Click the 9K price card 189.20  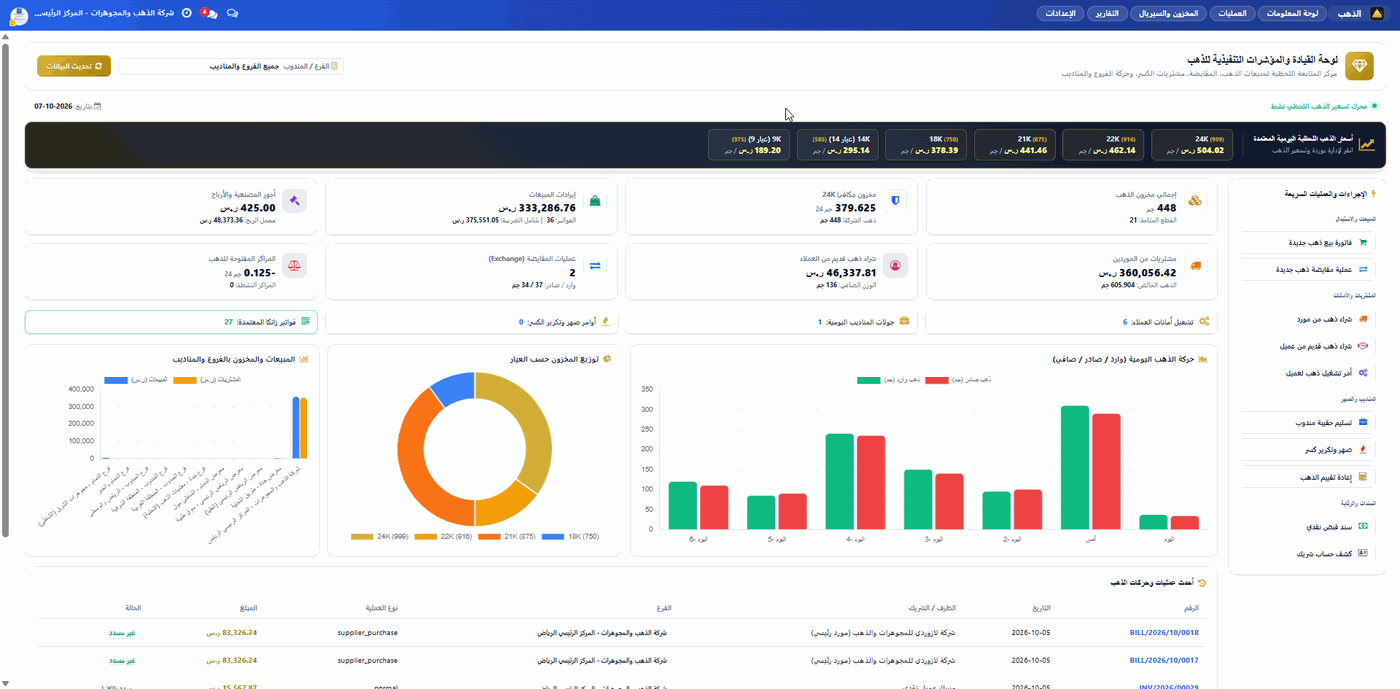pos(749,144)
